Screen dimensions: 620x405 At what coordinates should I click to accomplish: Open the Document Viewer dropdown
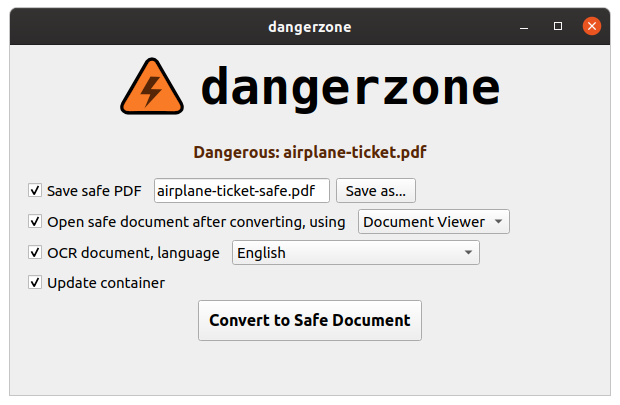[434, 221]
